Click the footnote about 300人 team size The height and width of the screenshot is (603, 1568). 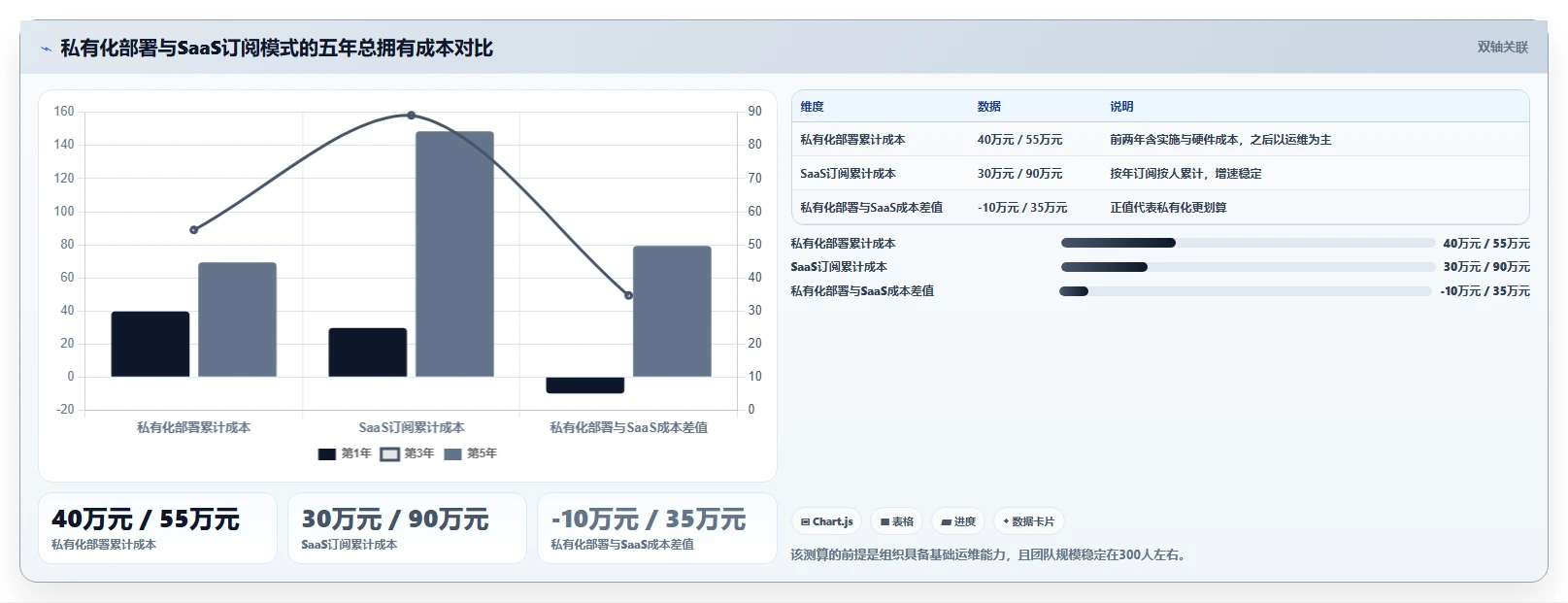tap(990, 555)
